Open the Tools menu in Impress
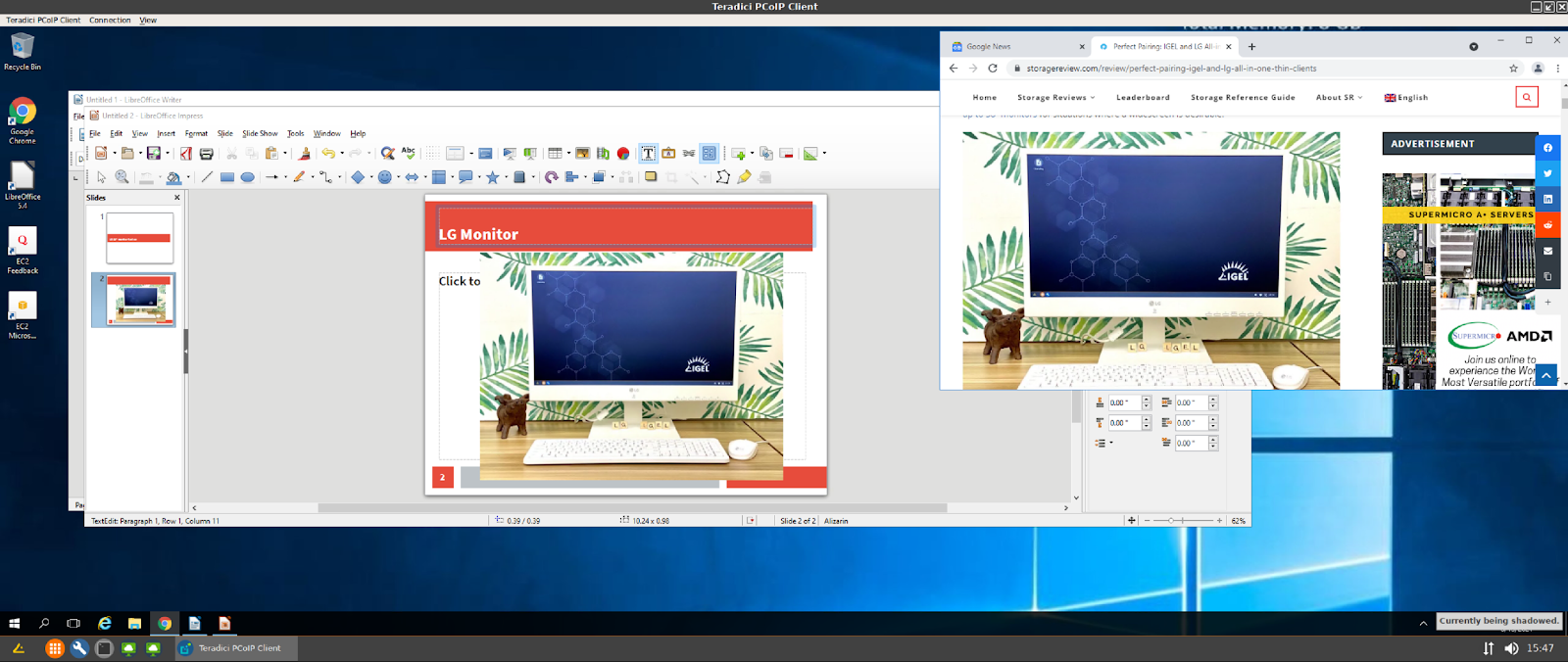 [295, 133]
